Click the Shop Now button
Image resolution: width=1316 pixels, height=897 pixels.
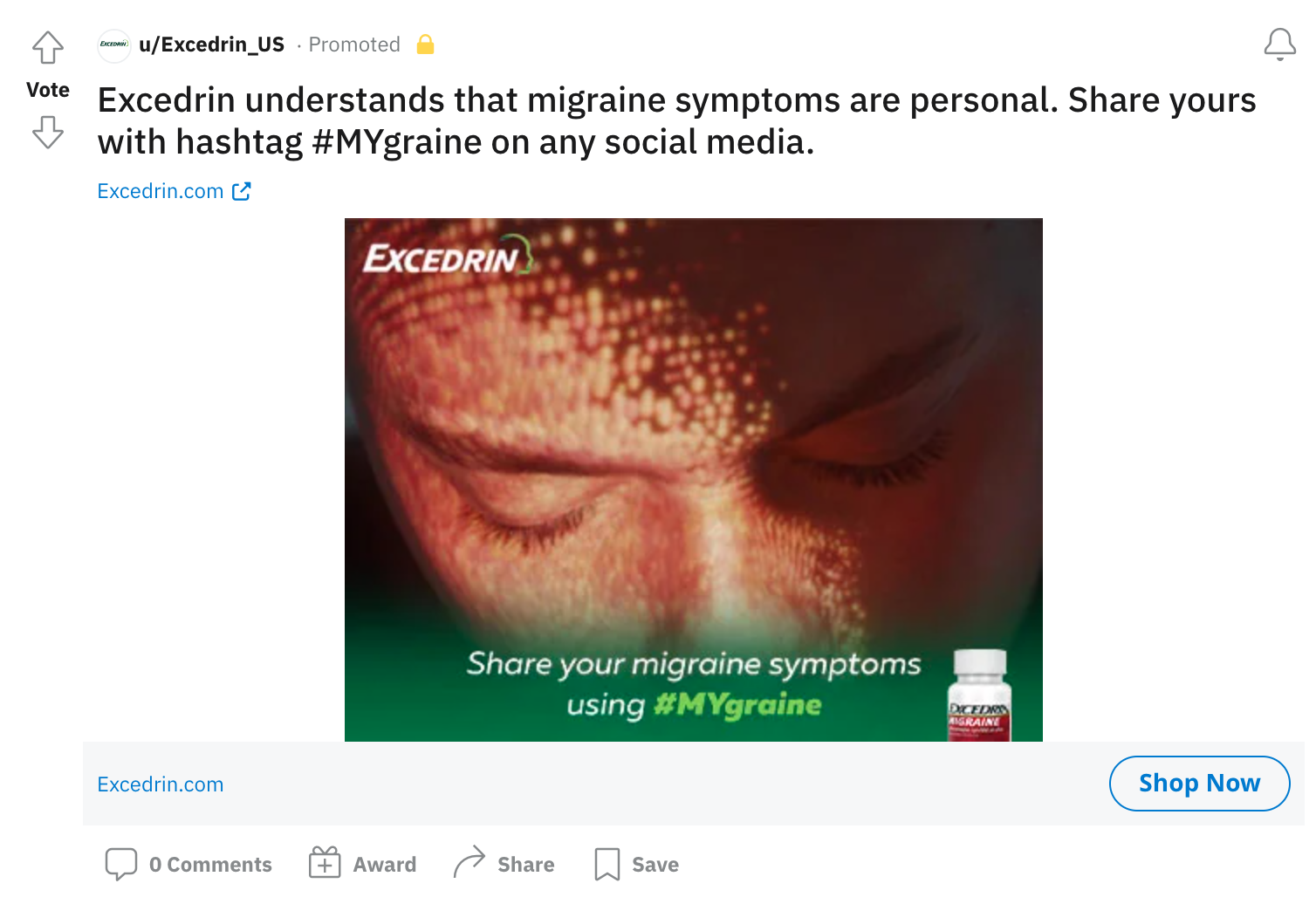click(x=1199, y=784)
